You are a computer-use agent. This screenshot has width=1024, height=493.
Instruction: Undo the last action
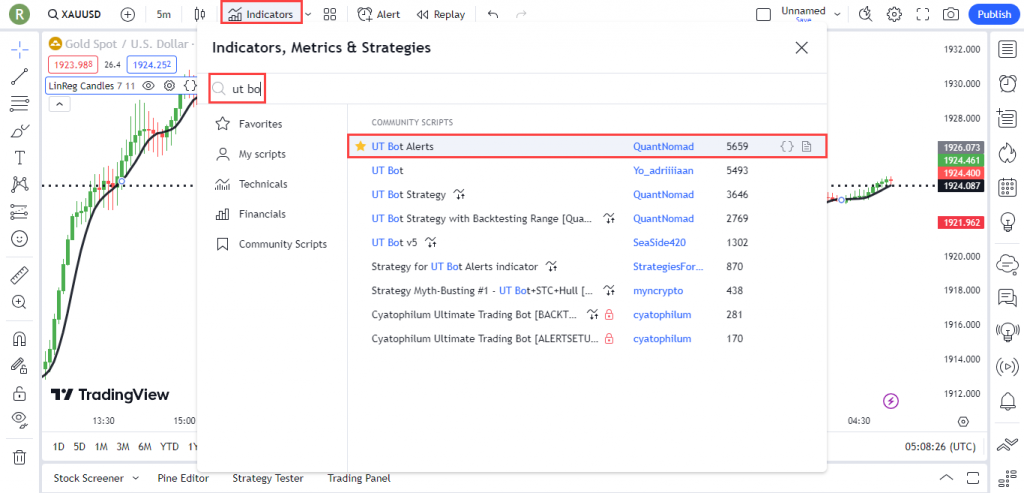coord(493,14)
